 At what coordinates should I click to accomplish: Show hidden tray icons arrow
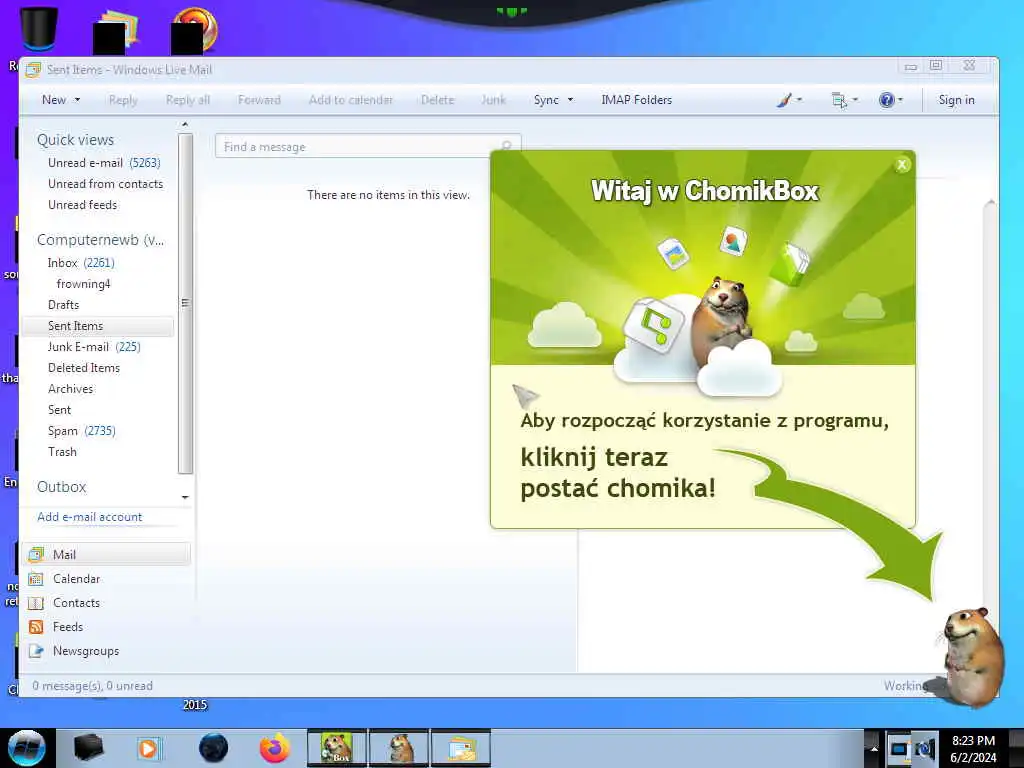pyautogui.click(x=874, y=748)
